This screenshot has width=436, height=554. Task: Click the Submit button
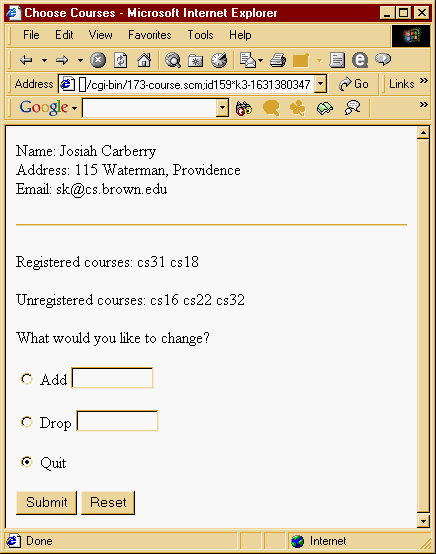[46, 502]
